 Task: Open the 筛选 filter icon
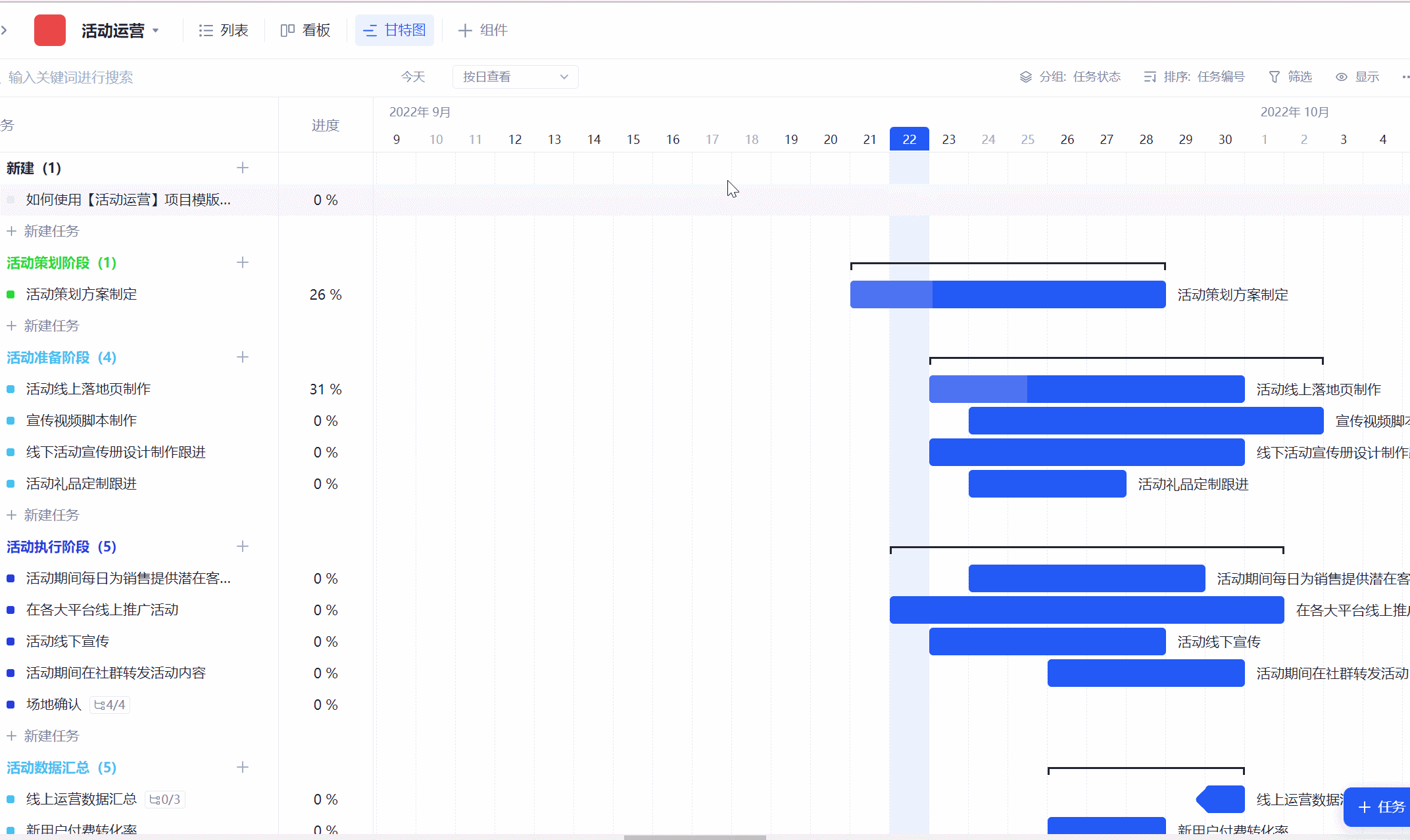click(x=1275, y=77)
